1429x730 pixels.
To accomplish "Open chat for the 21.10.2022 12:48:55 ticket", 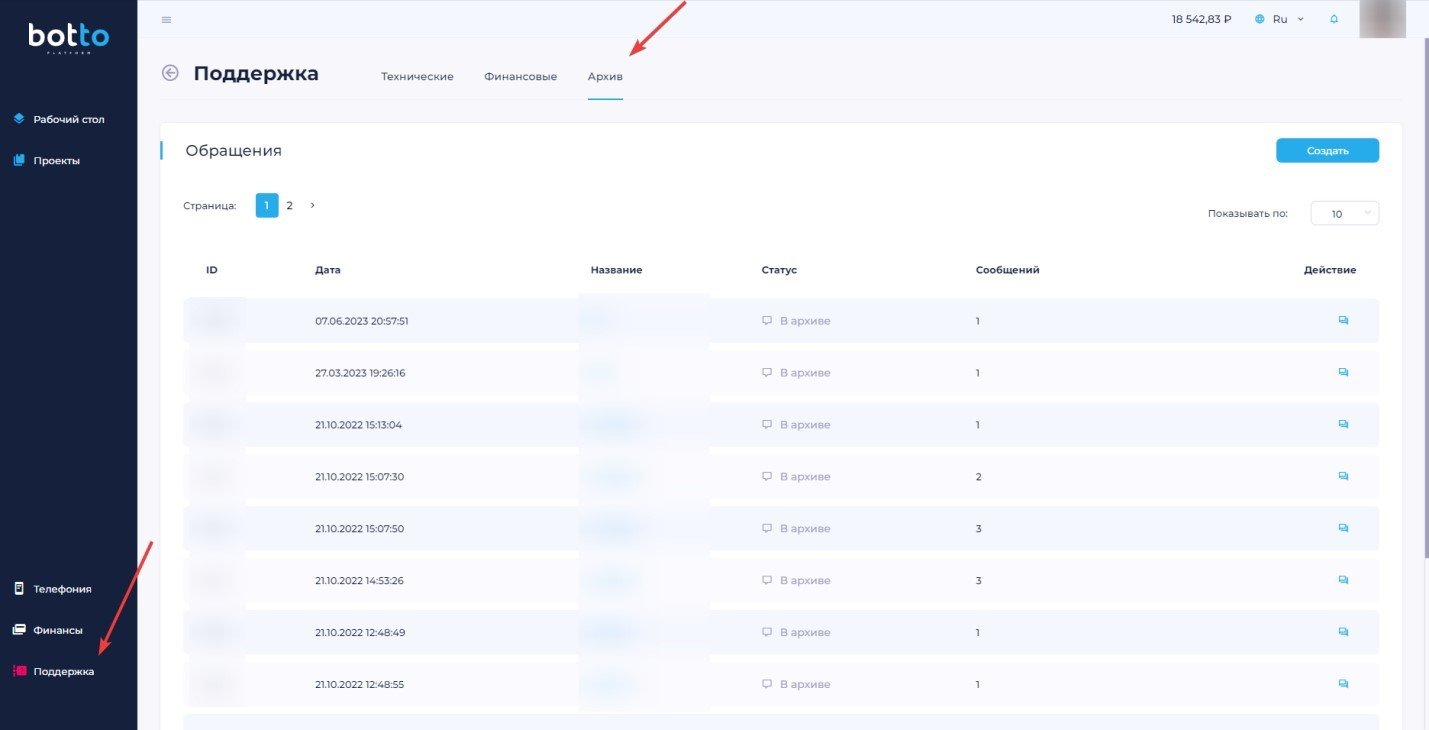I will 1343,685.
